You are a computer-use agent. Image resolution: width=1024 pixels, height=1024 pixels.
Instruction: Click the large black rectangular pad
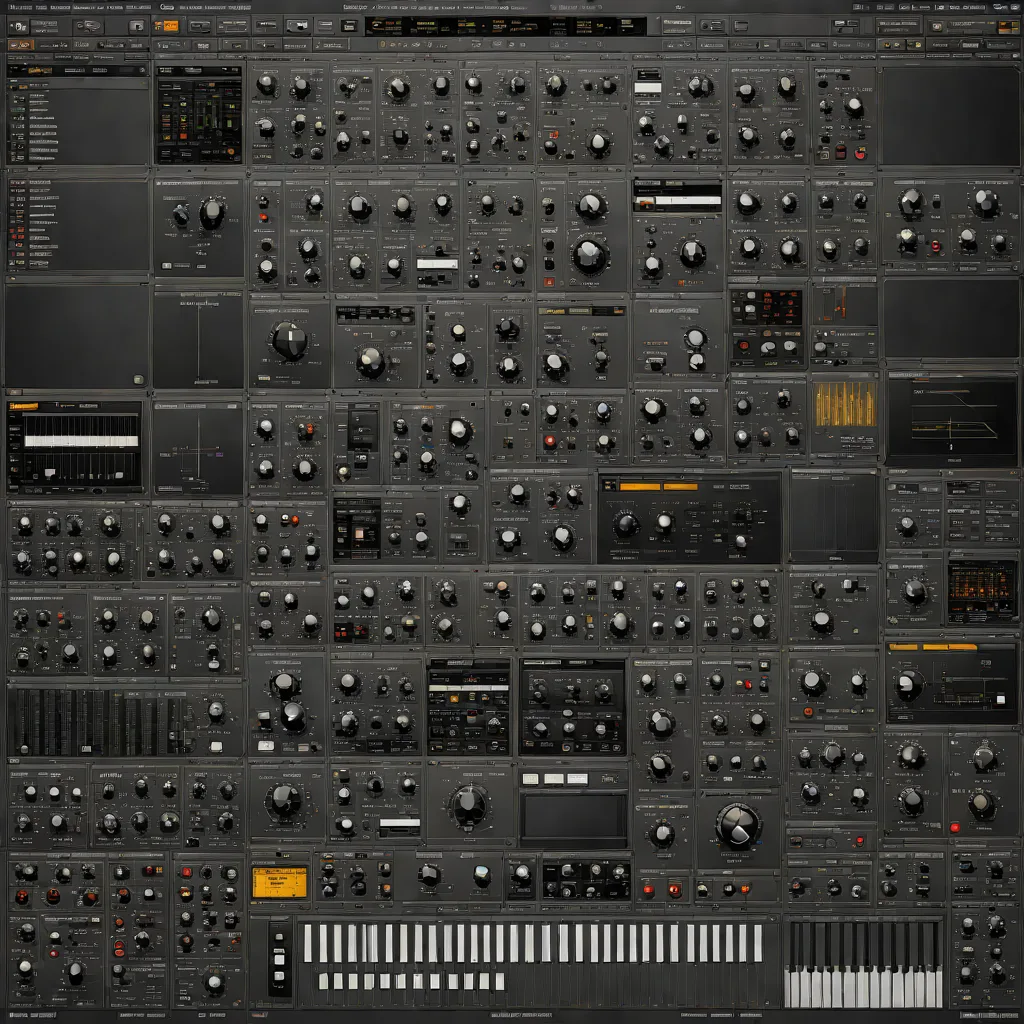click(x=573, y=816)
